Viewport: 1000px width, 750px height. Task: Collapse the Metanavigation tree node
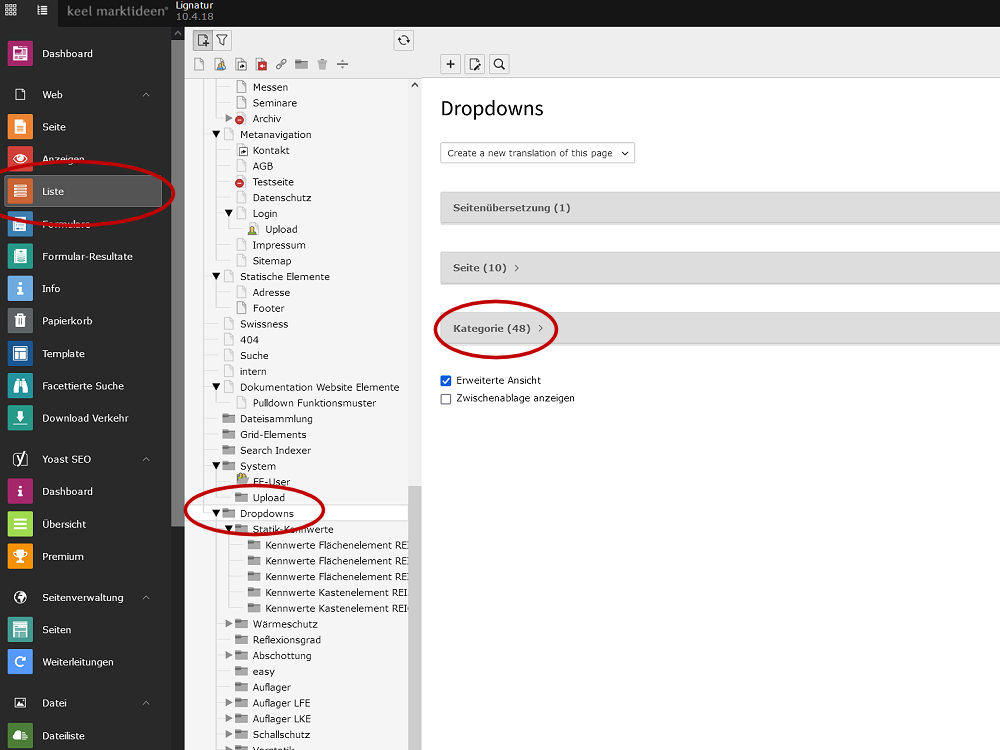[x=216, y=135]
